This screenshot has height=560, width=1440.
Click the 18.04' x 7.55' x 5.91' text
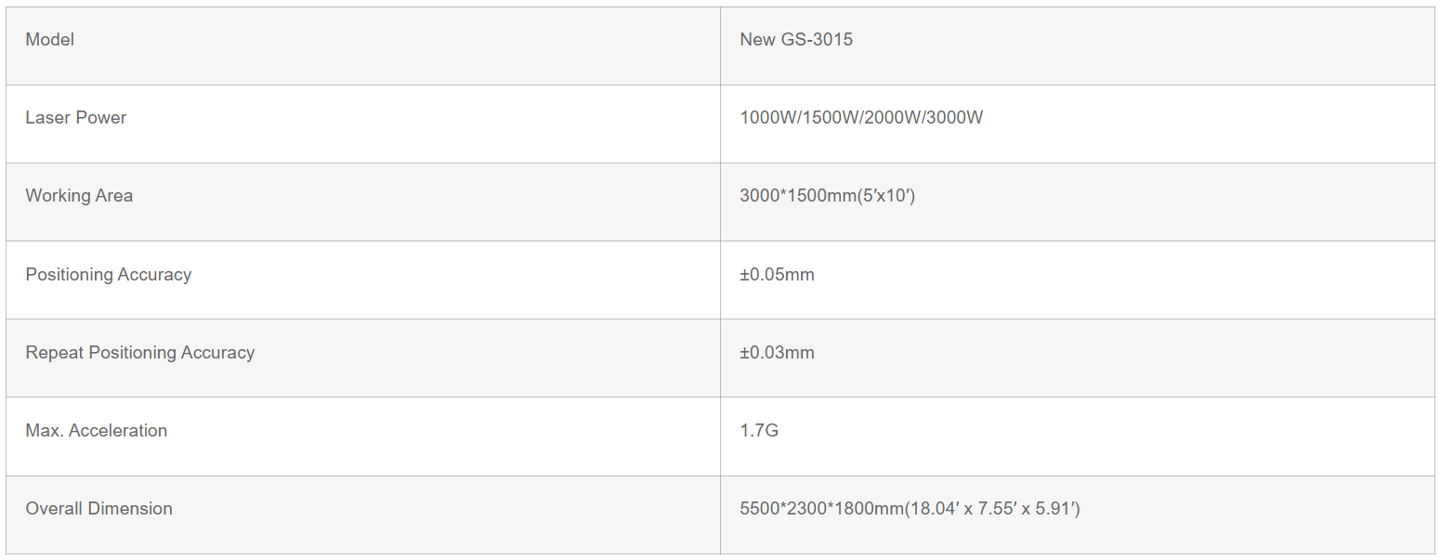991,508
